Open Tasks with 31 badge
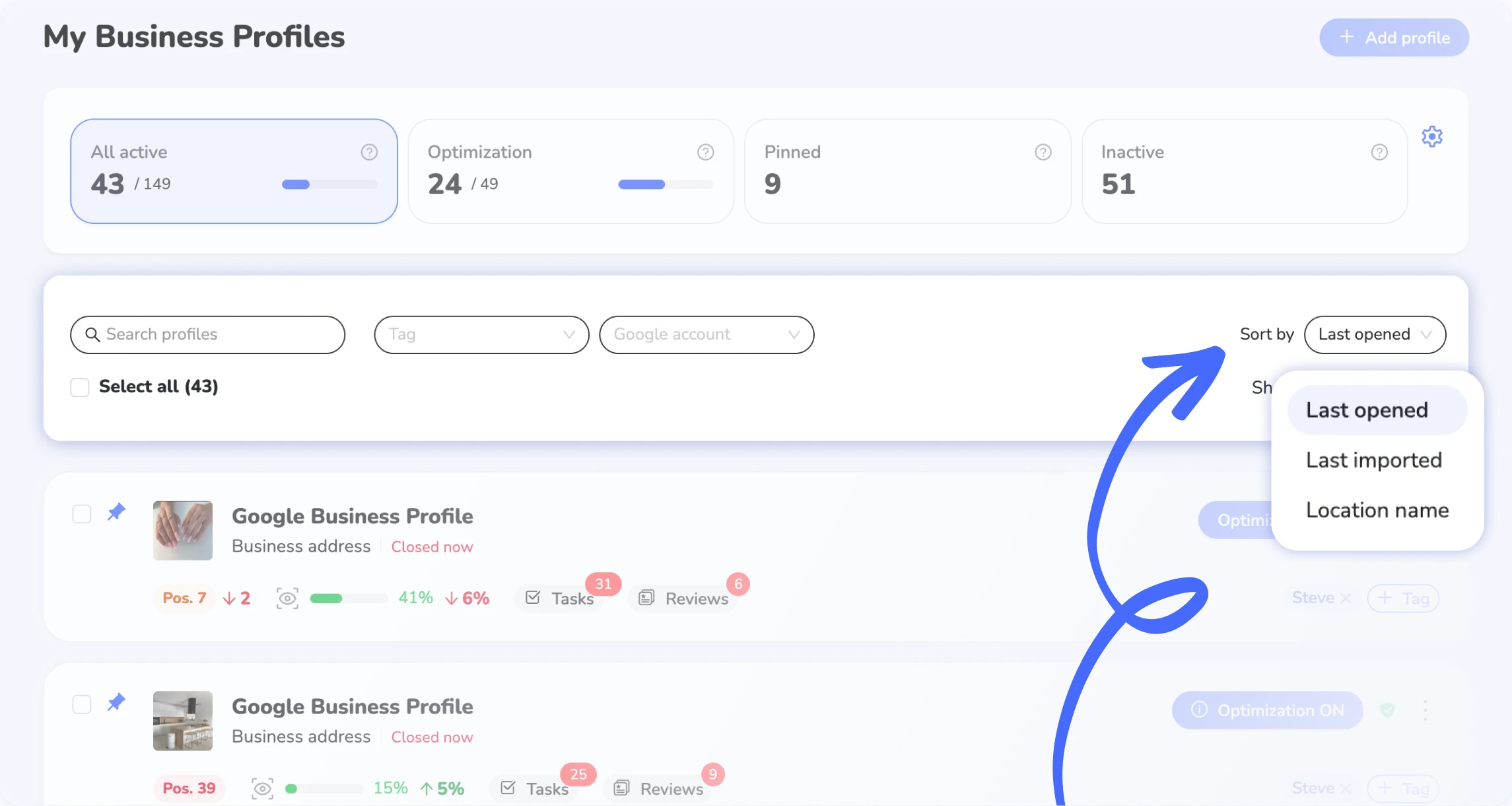This screenshot has width=1512, height=806. coord(561,599)
